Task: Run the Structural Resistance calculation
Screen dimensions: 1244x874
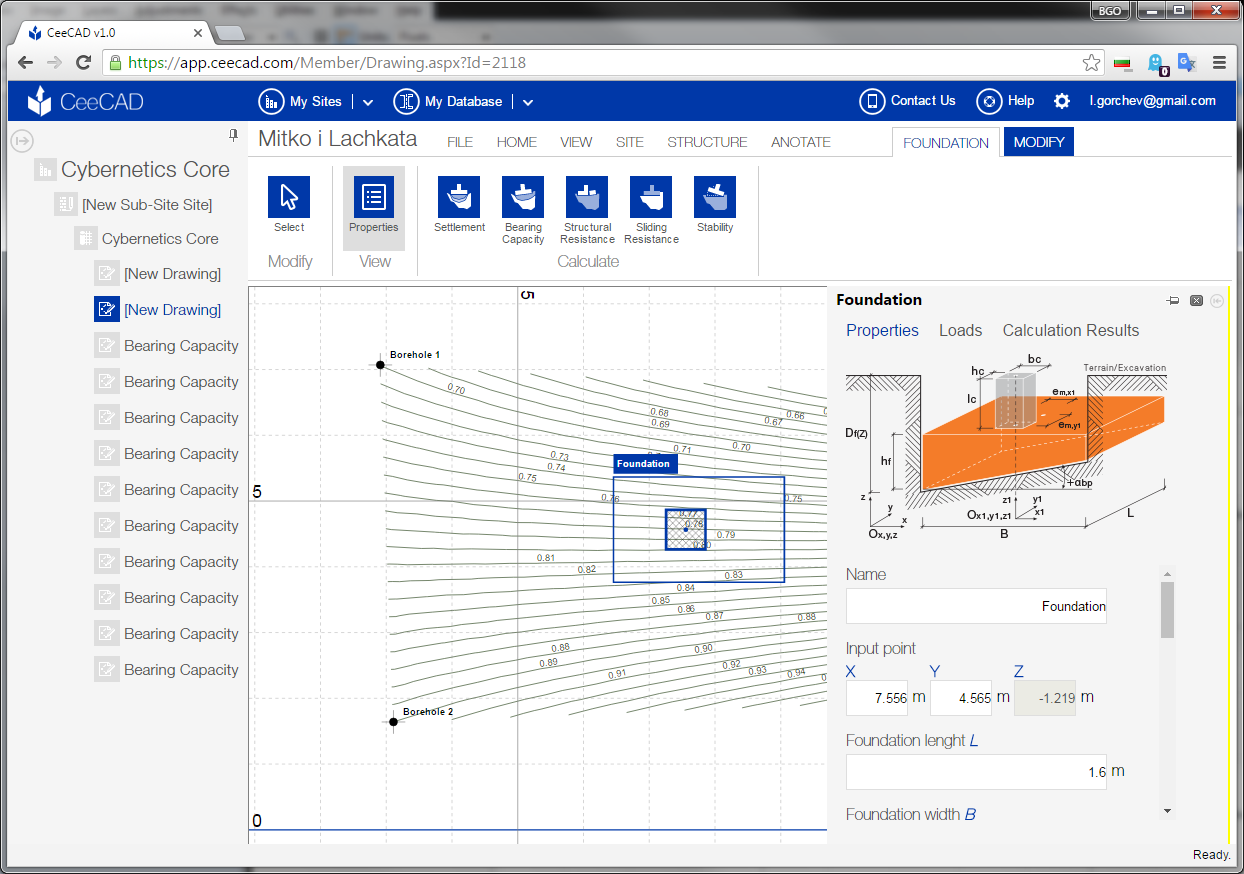Action: coord(587,210)
